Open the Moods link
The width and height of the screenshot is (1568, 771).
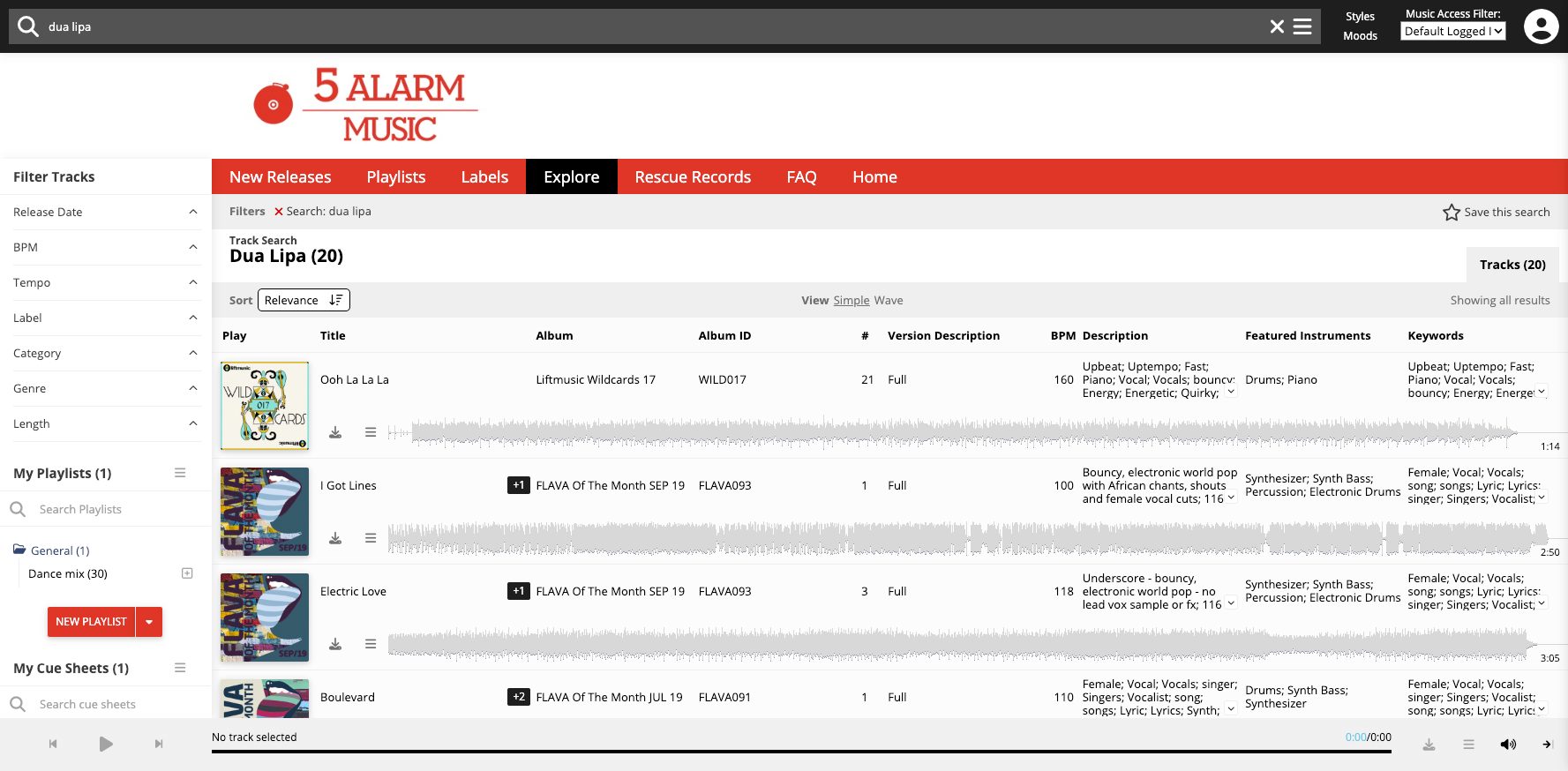(x=1360, y=36)
